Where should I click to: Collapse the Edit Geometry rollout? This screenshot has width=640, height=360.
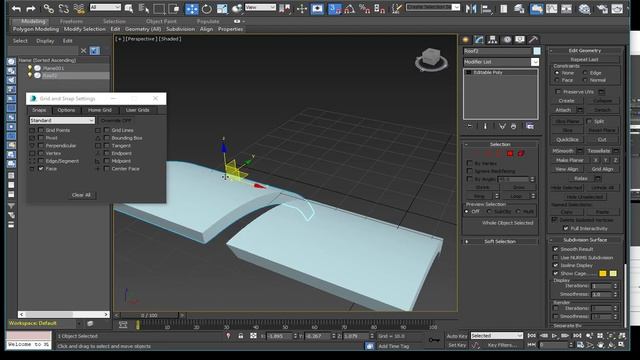click(x=584, y=51)
